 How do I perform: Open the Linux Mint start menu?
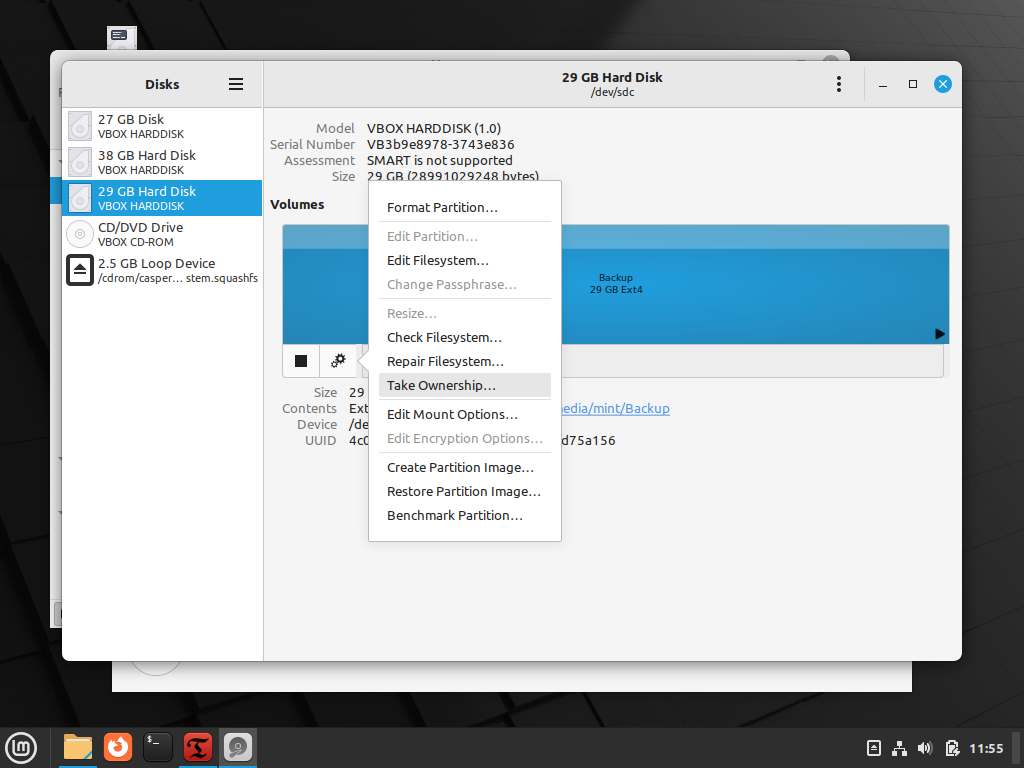(21, 748)
